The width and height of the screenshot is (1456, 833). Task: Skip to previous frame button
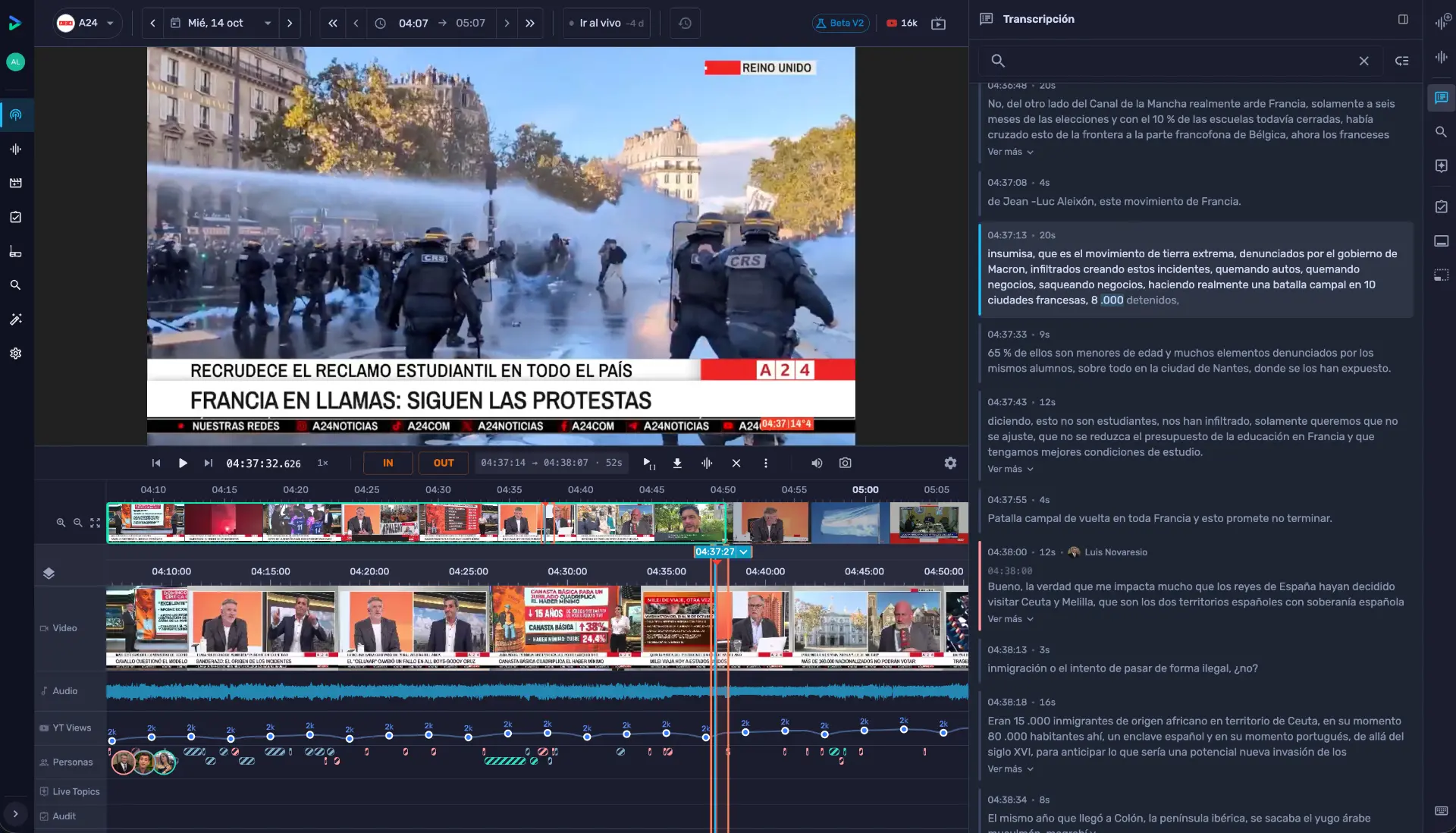point(156,463)
